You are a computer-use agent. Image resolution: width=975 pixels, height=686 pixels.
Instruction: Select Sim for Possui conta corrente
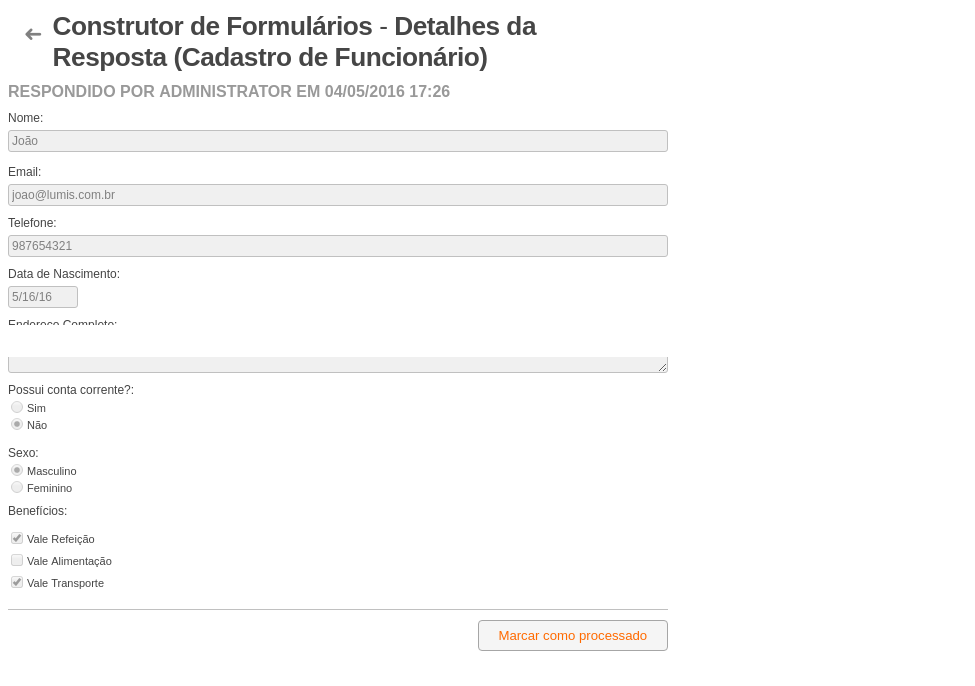click(x=17, y=407)
